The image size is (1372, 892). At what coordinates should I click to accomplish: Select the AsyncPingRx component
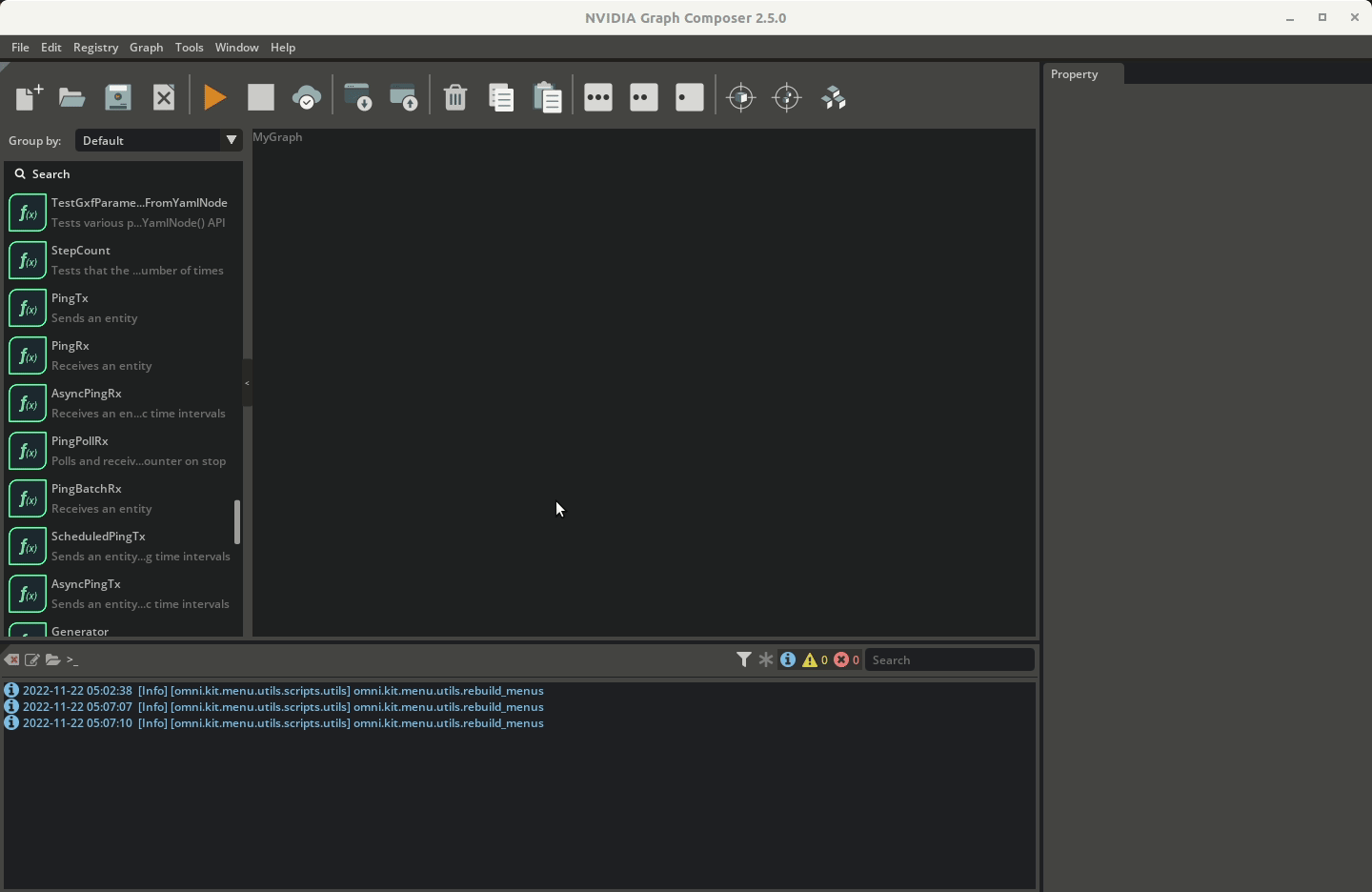tap(124, 403)
